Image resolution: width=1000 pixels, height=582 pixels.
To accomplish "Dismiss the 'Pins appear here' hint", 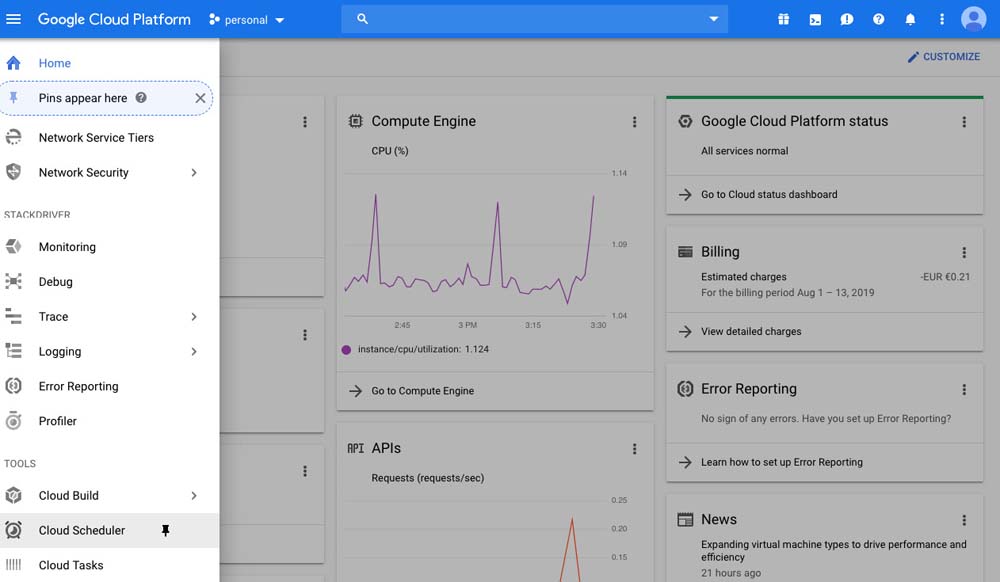I will click(x=200, y=98).
